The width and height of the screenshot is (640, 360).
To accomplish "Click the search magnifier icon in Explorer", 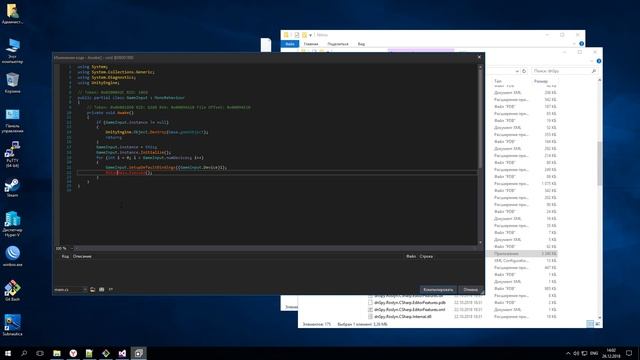I will click(594, 71).
